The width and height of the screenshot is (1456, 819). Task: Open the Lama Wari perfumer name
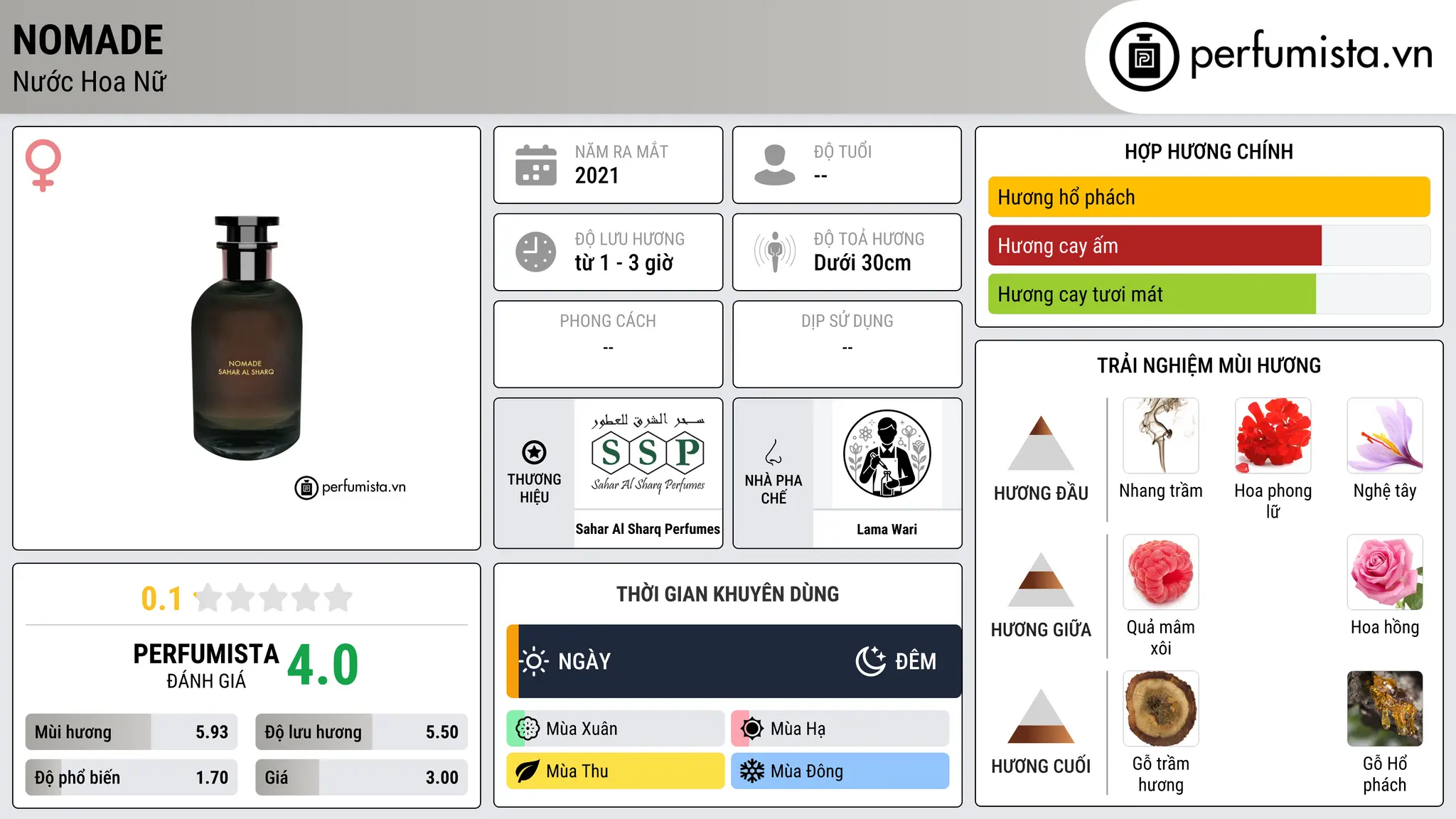(887, 529)
